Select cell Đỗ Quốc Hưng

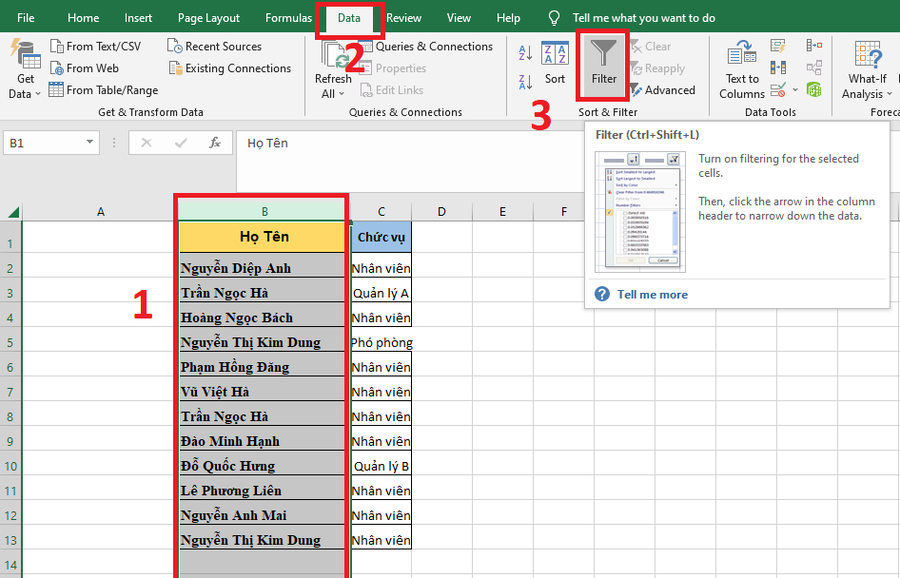click(262, 465)
